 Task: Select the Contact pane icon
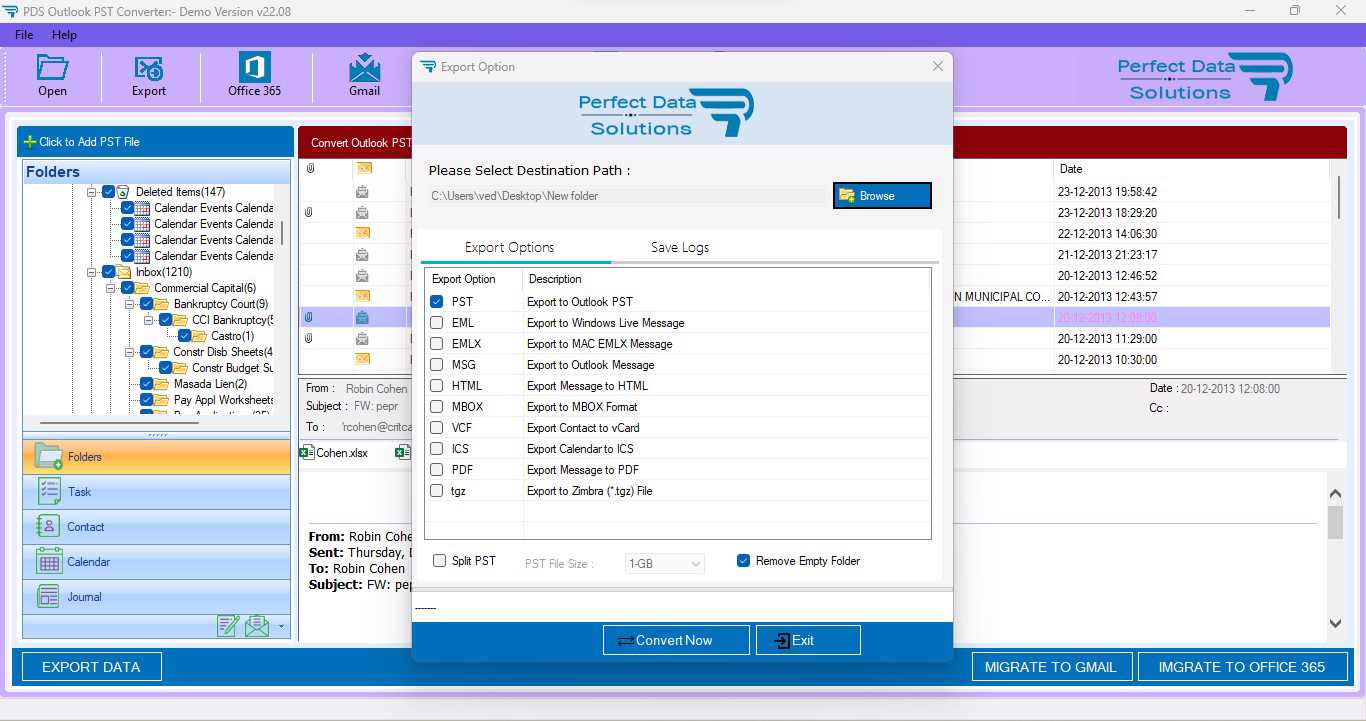pyautogui.click(x=49, y=526)
